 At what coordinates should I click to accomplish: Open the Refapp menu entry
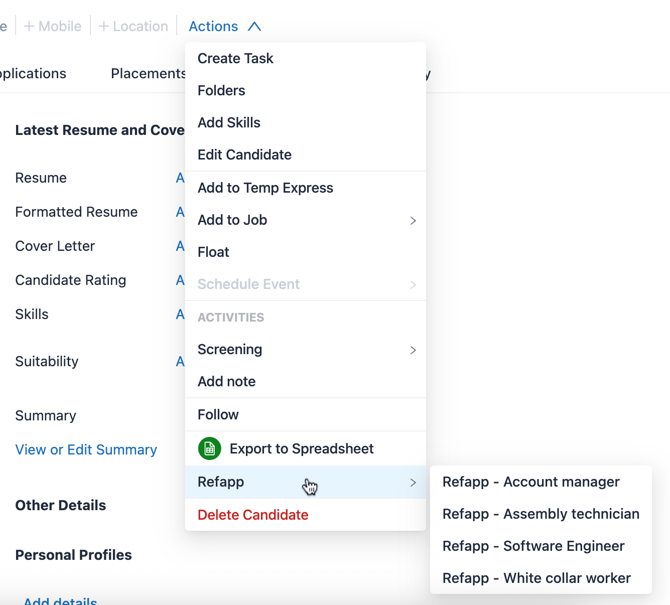tap(306, 482)
